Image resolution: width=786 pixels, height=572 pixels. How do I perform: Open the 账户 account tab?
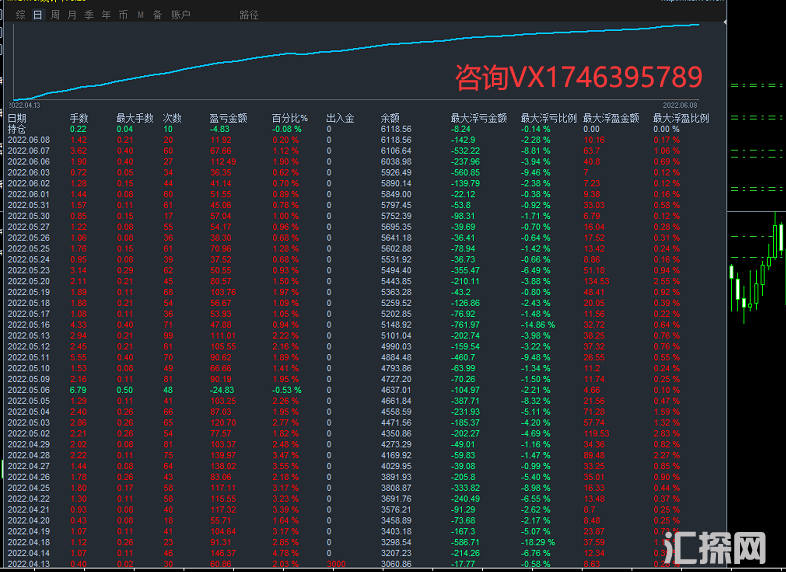click(x=180, y=15)
